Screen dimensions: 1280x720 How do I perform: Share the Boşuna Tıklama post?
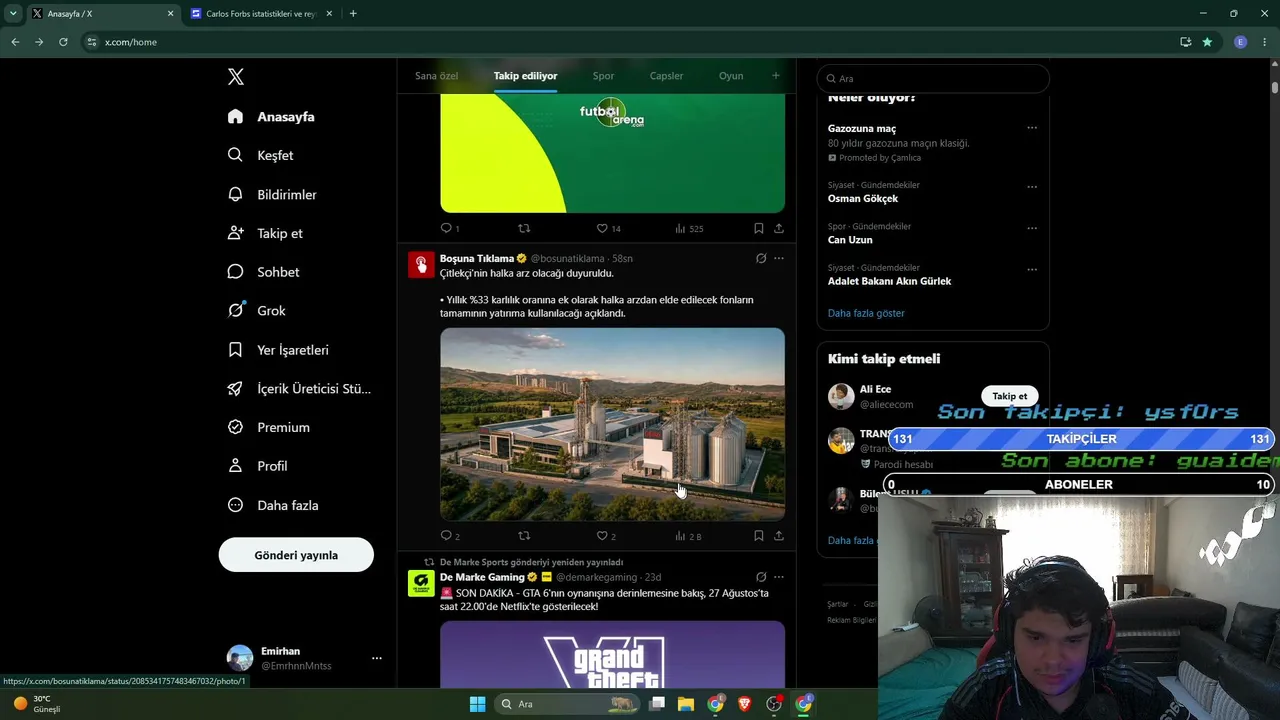coord(779,536)
